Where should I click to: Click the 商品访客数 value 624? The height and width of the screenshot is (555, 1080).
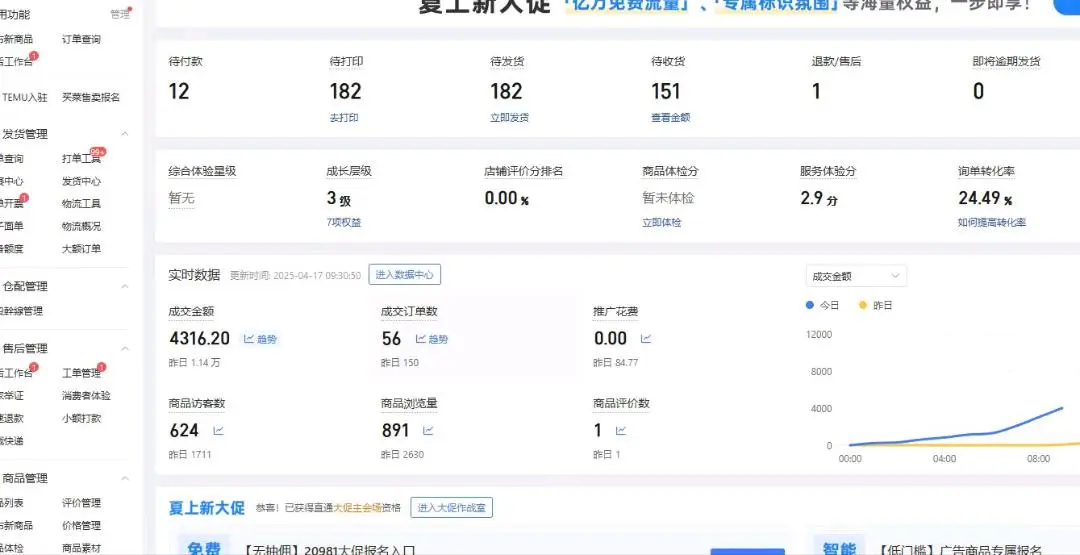tap(185, 431)
